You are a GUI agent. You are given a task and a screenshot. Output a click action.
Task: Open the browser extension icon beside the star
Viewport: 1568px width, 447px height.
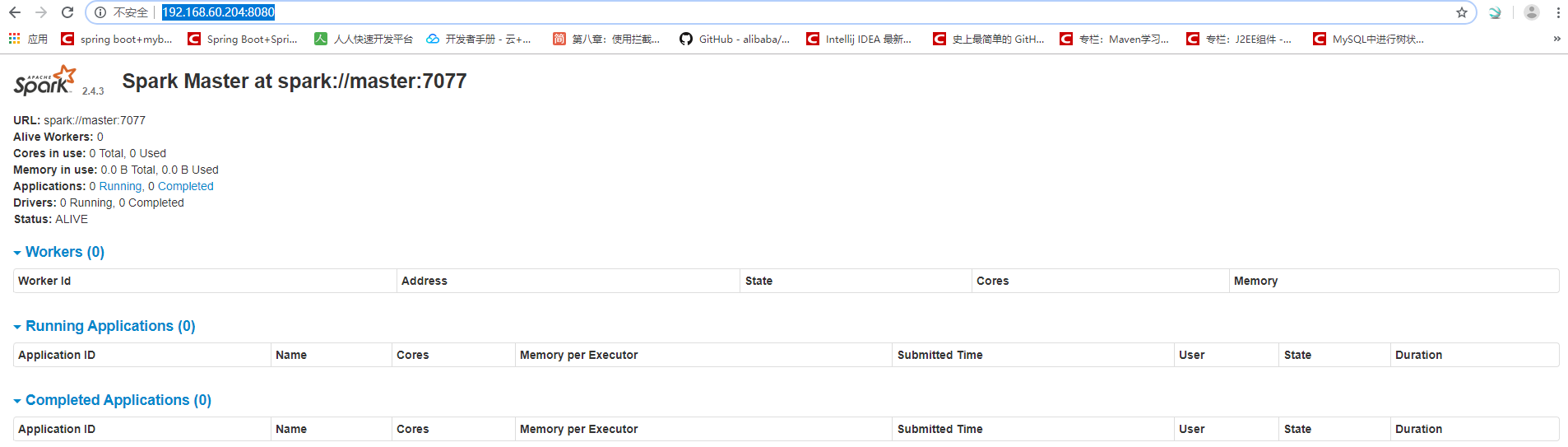point(1496,12)
